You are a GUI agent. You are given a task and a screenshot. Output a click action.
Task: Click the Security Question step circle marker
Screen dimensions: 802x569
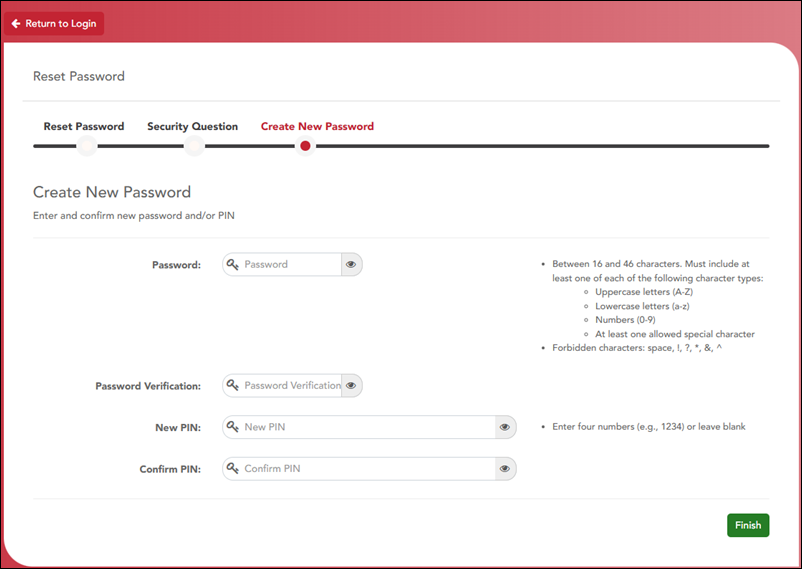[x=194, y=146]
